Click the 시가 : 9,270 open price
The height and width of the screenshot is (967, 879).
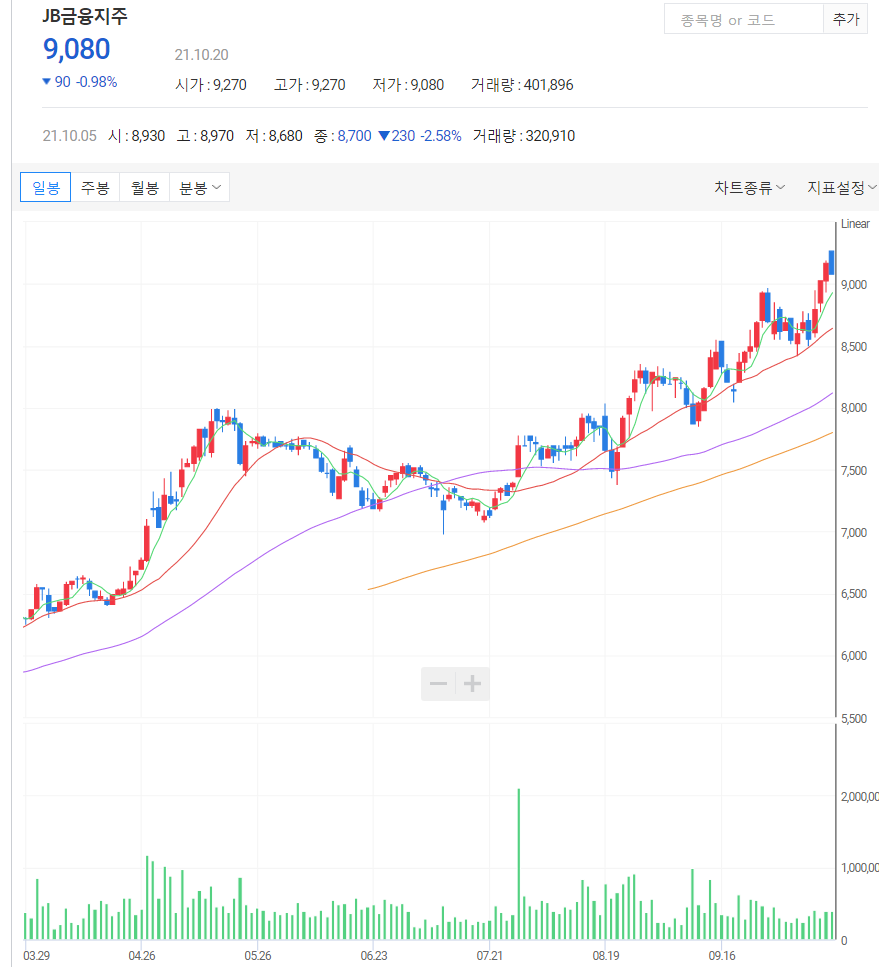211,84
